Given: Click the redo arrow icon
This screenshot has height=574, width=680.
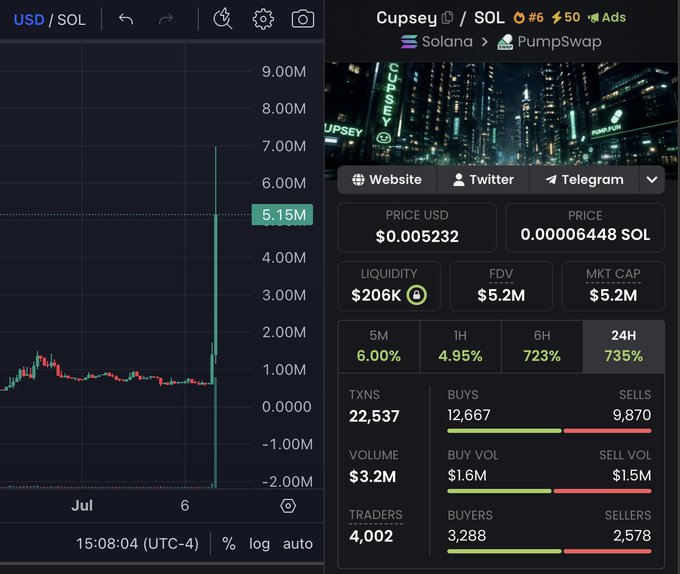Looking at the screenshot, I should pos(166,19).
